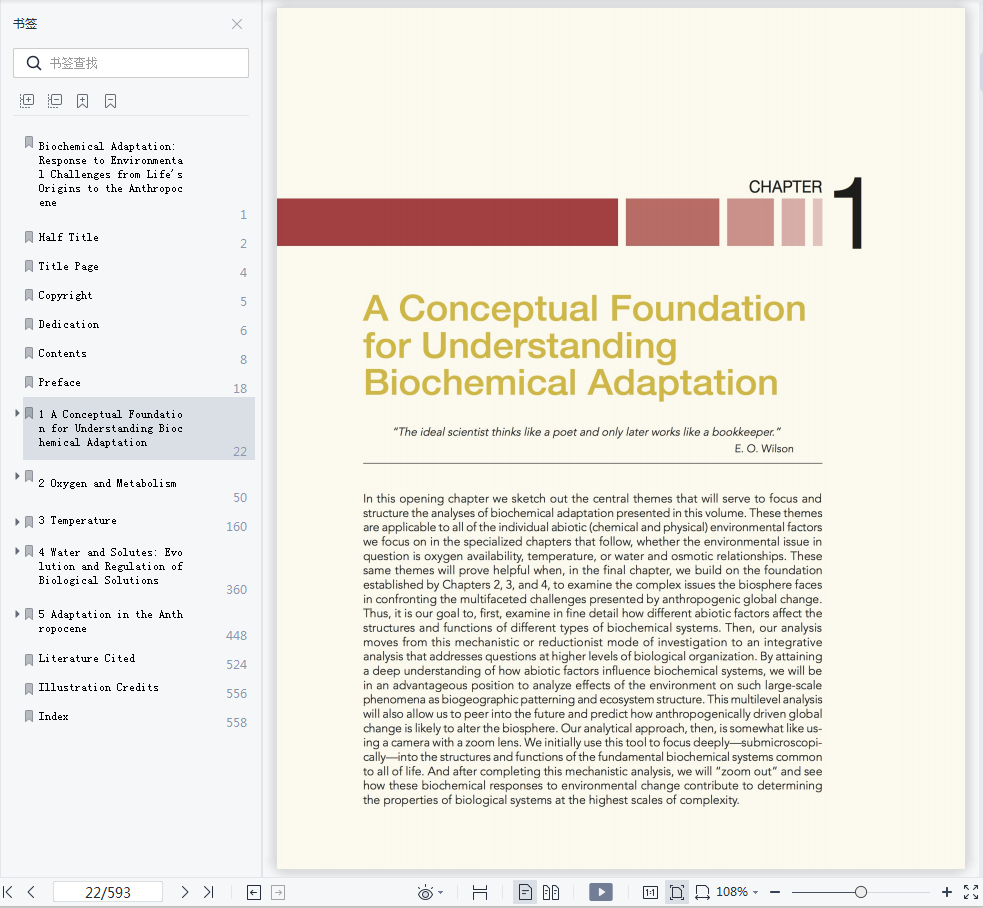The height and width of the screenshot is (908, 983).
Task: Toggle eye protection mode icon
Action: coord(426,892)
